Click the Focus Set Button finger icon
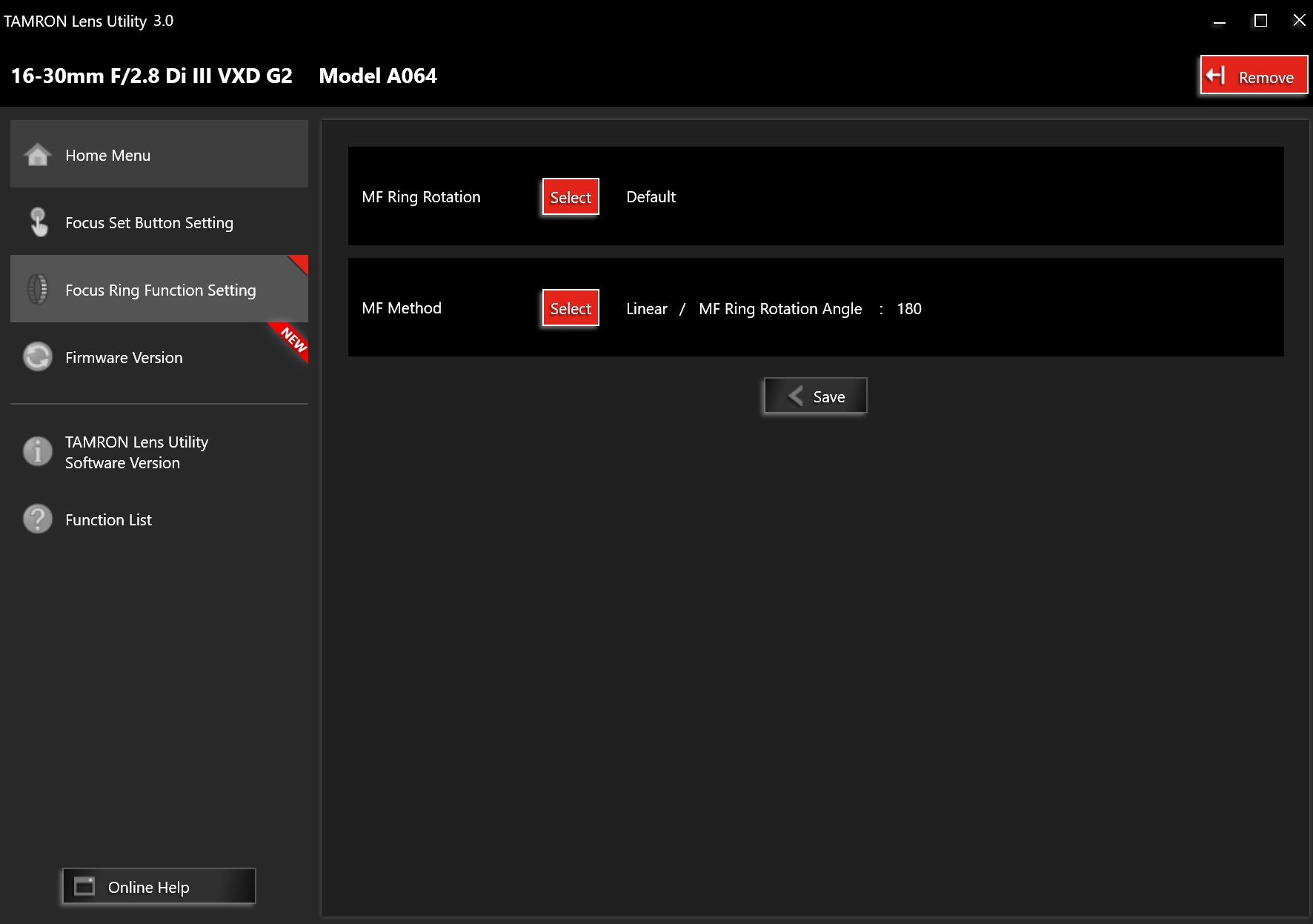Screen dimensions: 1313x924 coord(38,222)
